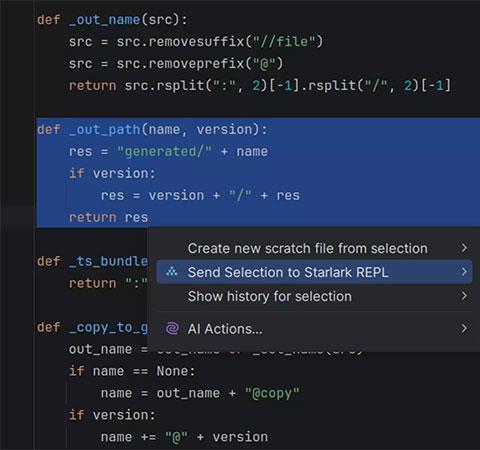Image resolution: width=480 pixels, height=450 pixels.
Task: Click the _ts_bundle function definition
Action: [92, 261]
